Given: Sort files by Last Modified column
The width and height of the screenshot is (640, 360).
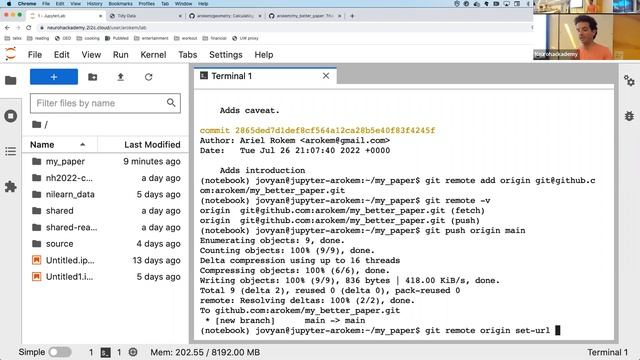Looking at the screenshot, I should pos(152,144).
